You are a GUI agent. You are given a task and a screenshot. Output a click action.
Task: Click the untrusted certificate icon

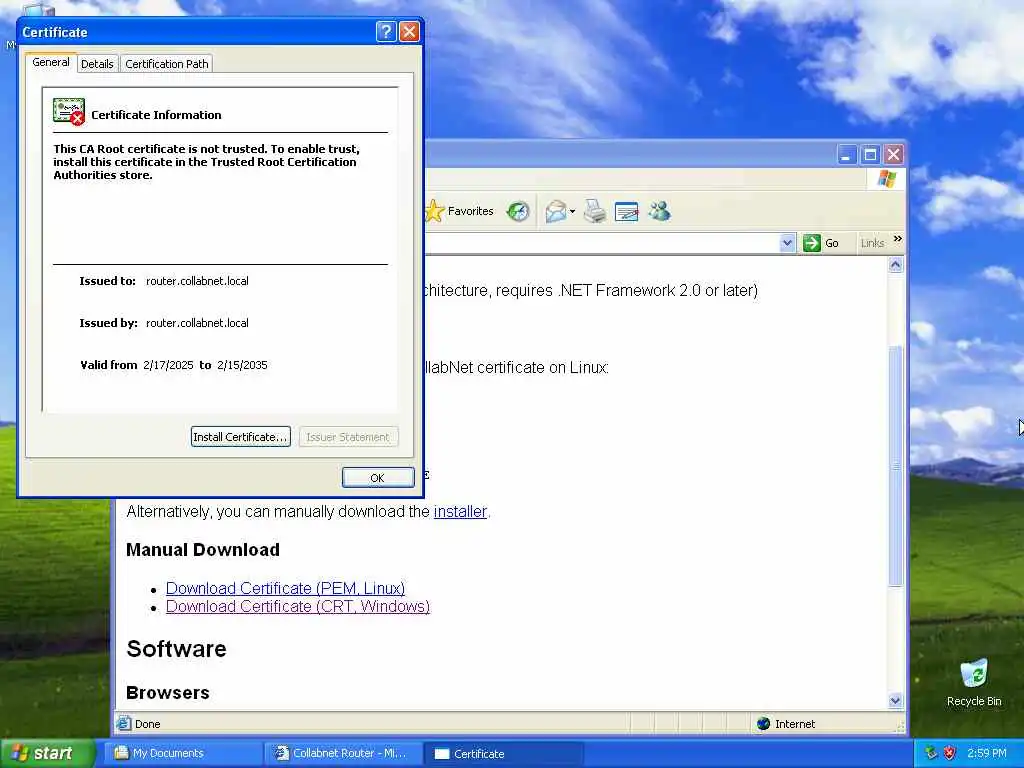pos(69,112)
